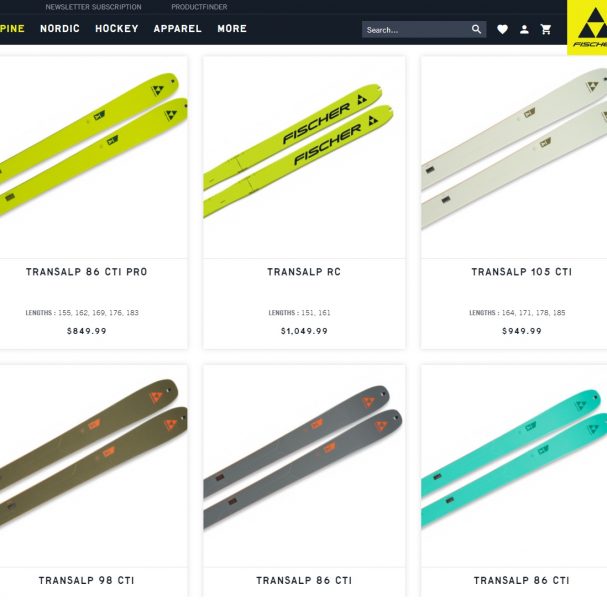Open the Productfinder link
Screen dimensions: 607x600
[199, 7]
